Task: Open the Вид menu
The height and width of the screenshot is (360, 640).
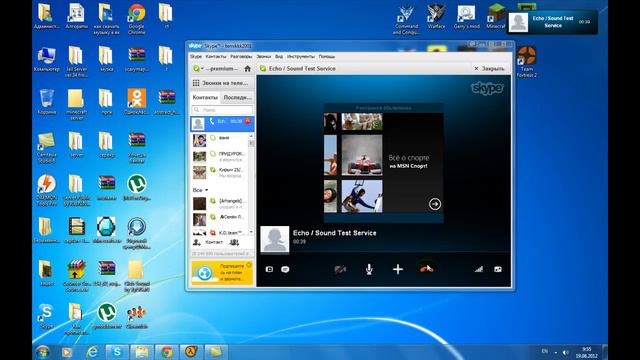Action: [279, 56]
